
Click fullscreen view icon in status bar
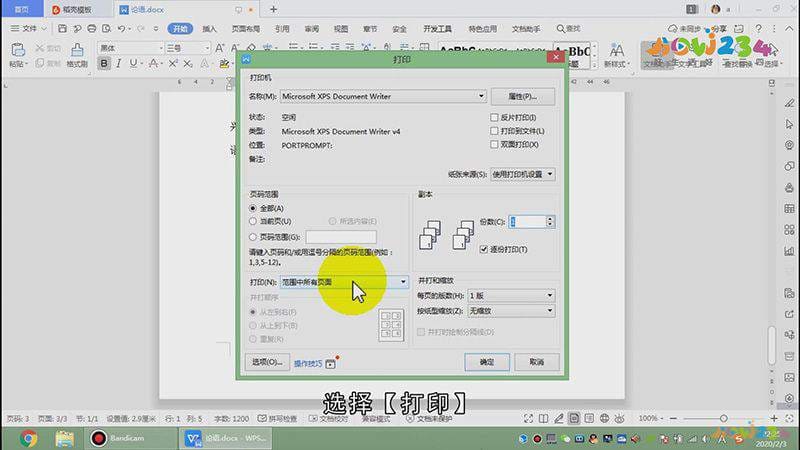528,418
